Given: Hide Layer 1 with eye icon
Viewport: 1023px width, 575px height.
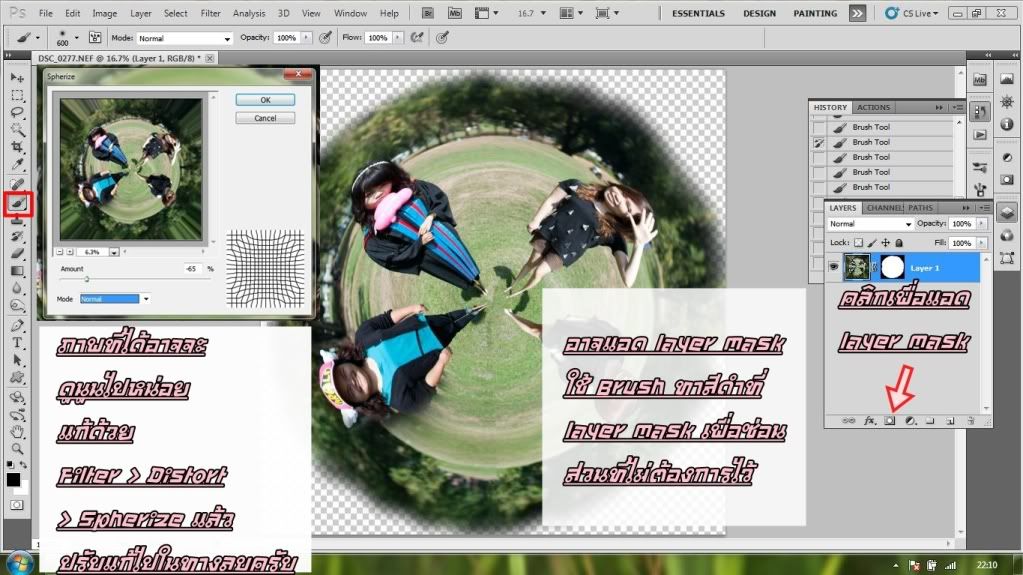Looking at the screenshot, I should point(833,267).
